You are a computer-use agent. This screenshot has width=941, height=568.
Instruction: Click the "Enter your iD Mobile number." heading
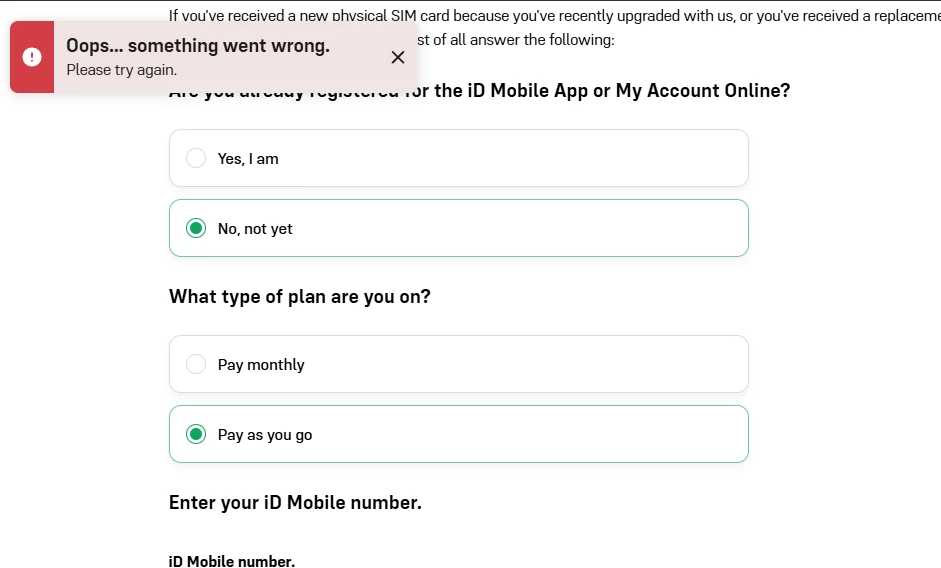point(295,503)
